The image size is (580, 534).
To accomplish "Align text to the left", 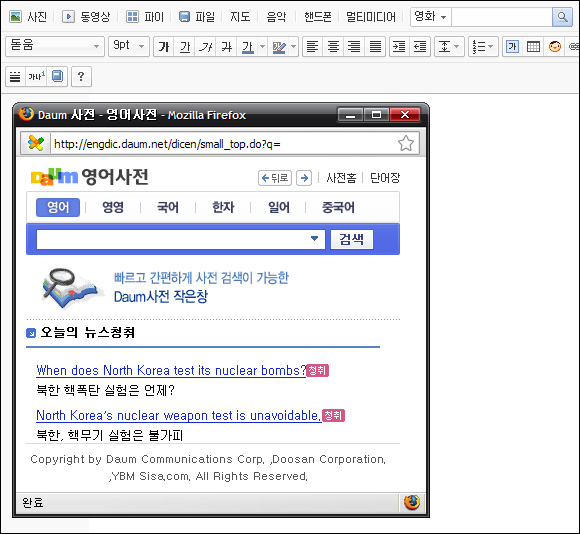I will (313, 47).
